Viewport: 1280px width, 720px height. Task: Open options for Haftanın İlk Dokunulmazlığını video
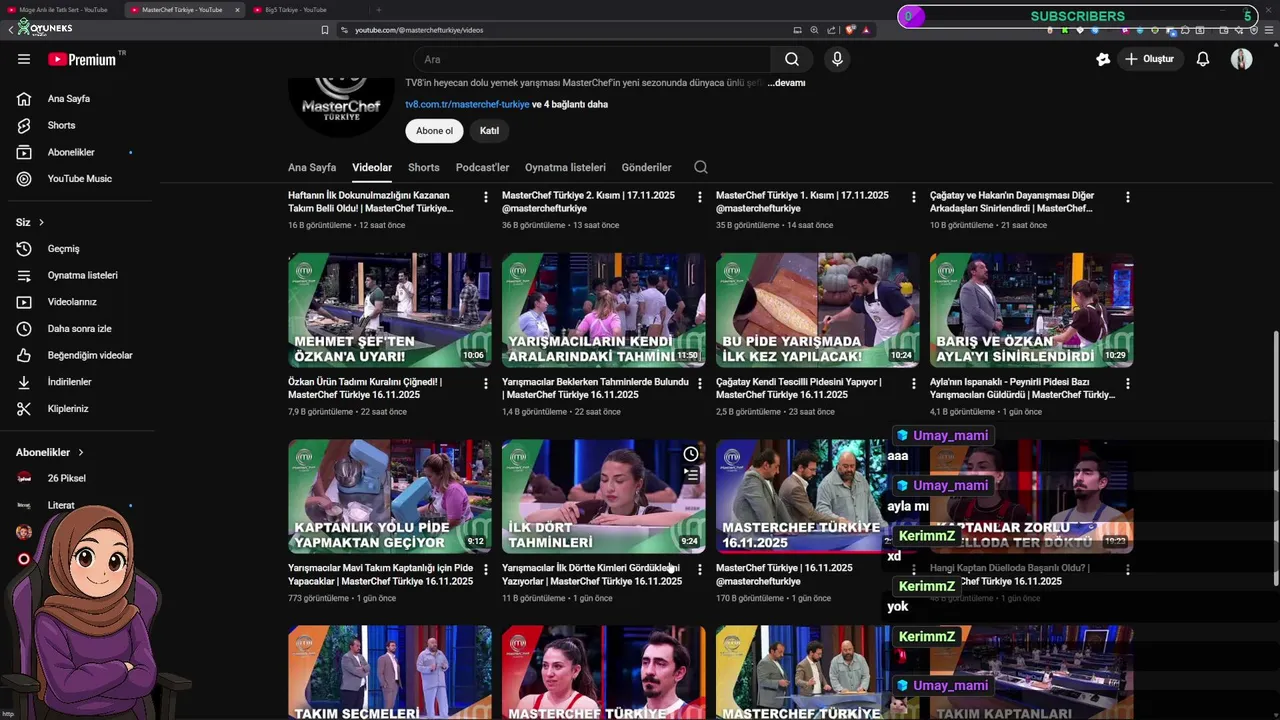(486, 197)
